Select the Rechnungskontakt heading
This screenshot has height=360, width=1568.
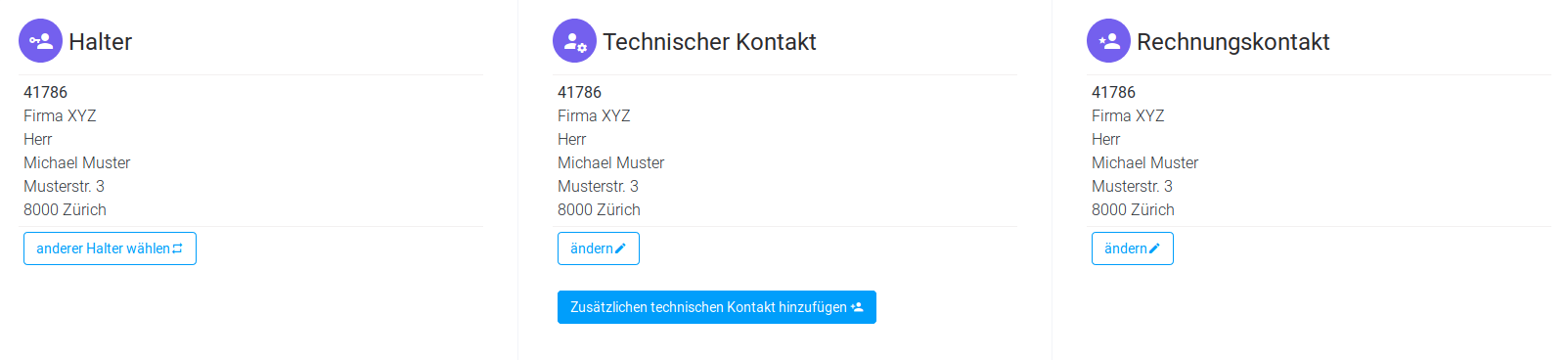pos(1232,42)
